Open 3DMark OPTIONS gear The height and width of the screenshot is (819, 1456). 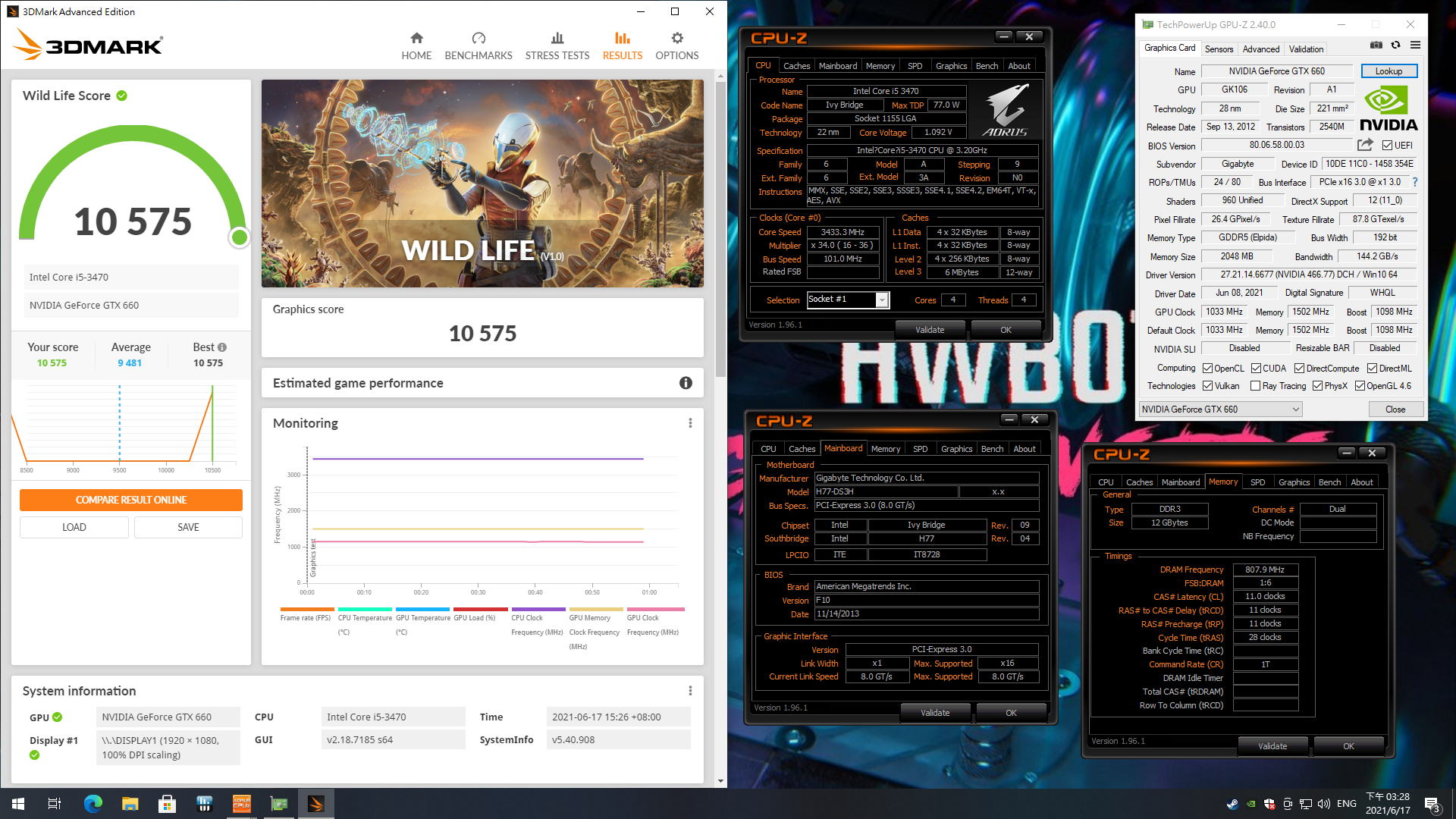[677, 46]
